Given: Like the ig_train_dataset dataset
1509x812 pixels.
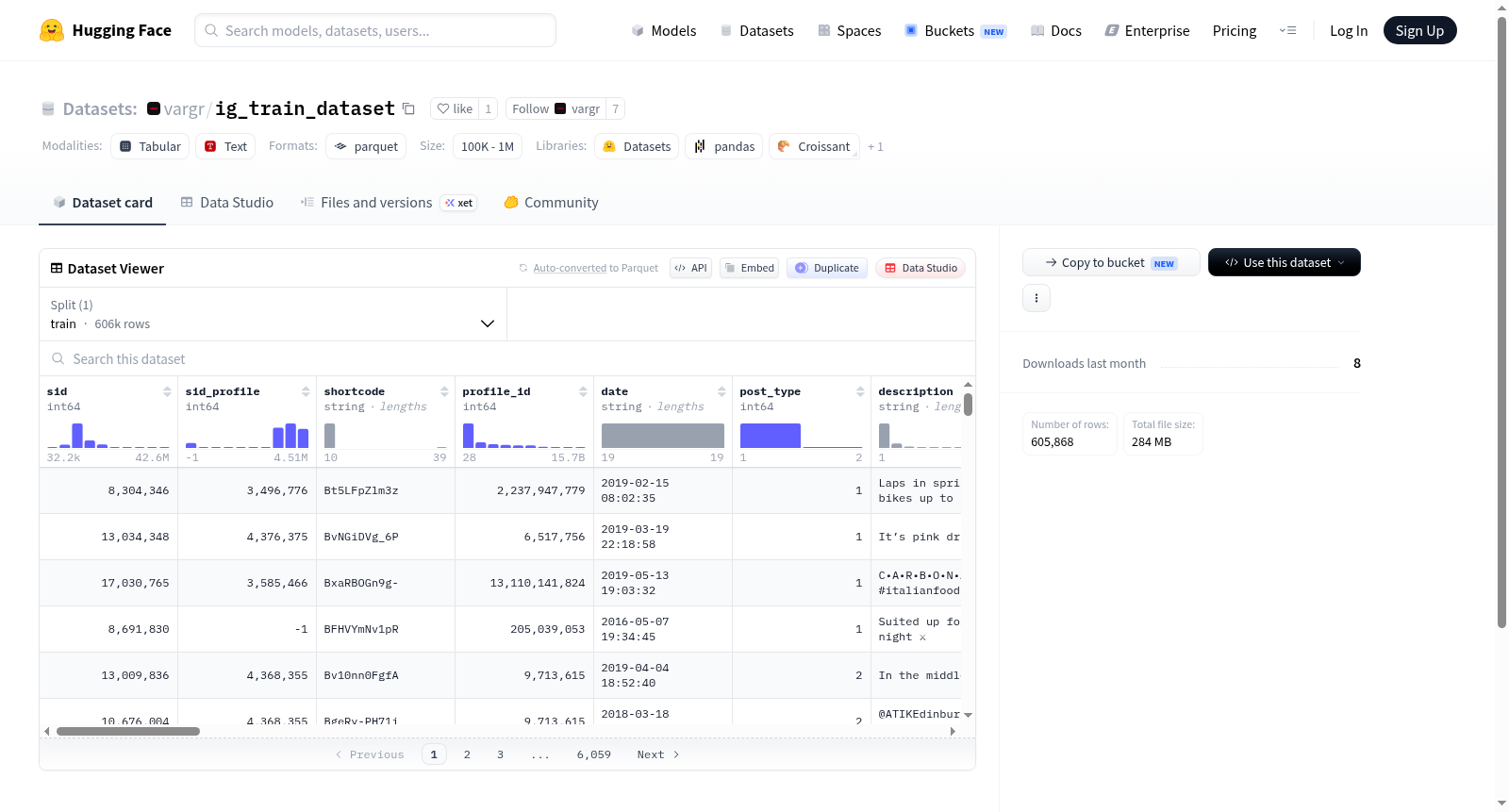Looking at the screenshot, I should coord(455,108).
